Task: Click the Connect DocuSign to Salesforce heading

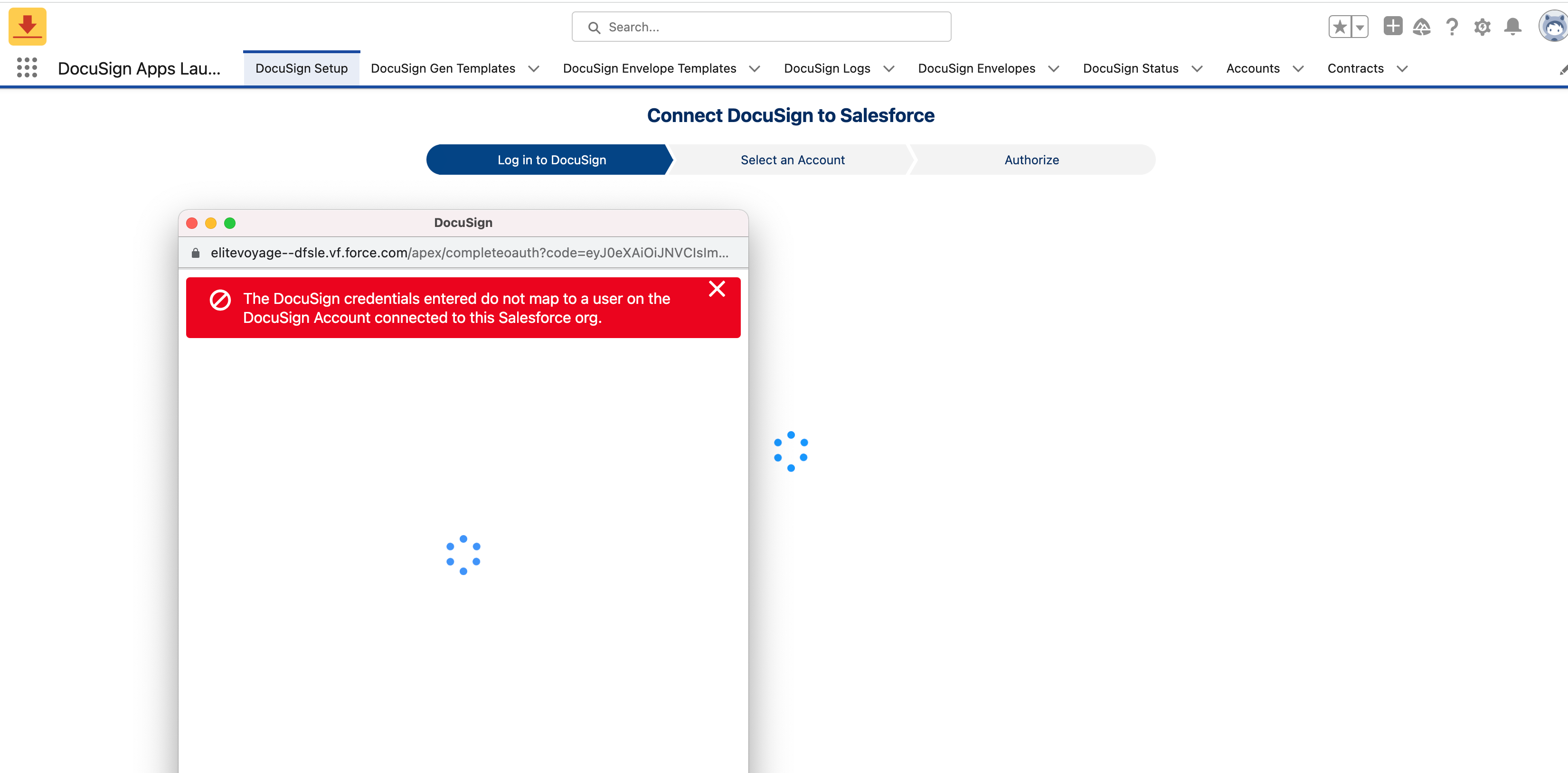Action: [791, 115]
